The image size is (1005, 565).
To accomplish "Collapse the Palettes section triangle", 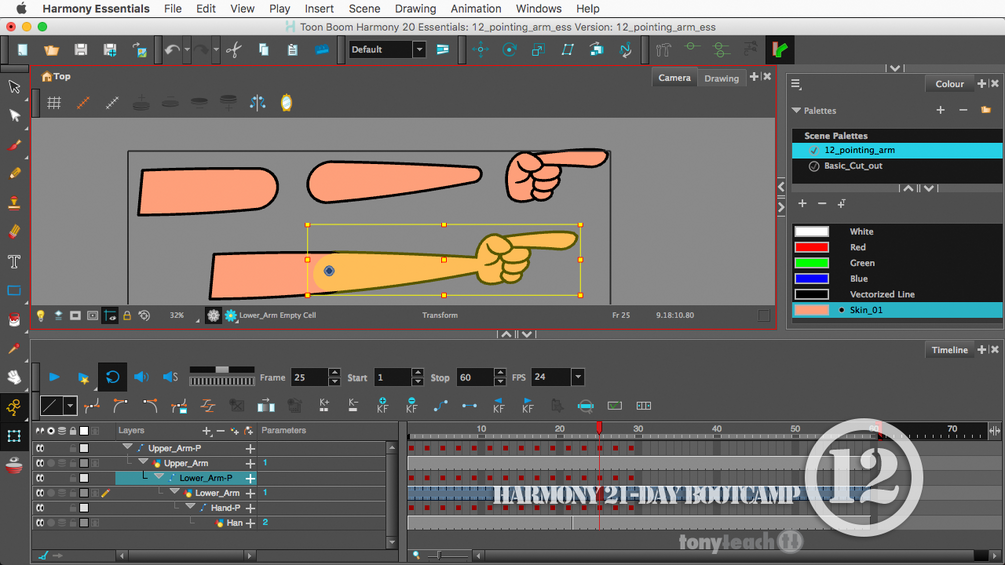I will click(x=797, y=110).
